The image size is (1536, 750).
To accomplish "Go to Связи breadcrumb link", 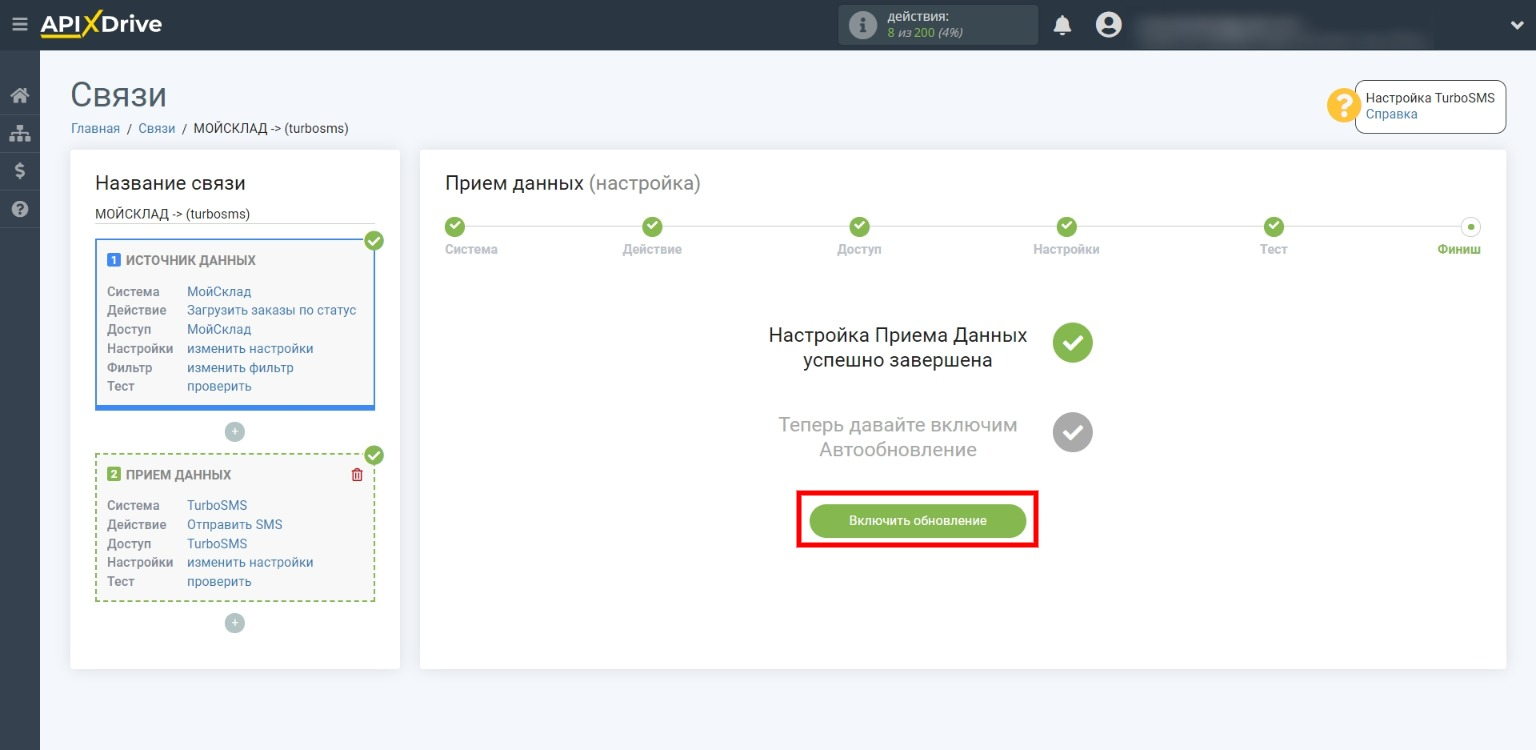I will point(156,128).
